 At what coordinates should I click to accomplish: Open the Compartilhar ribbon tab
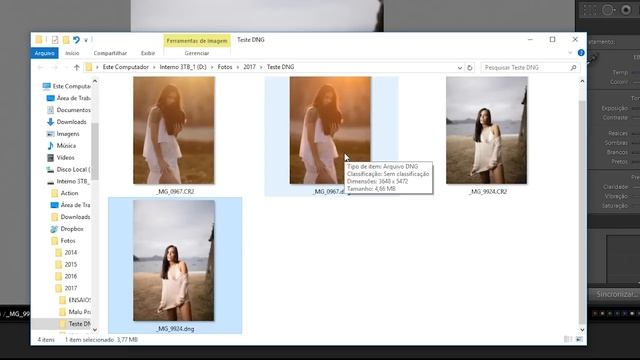pos(110,53)
